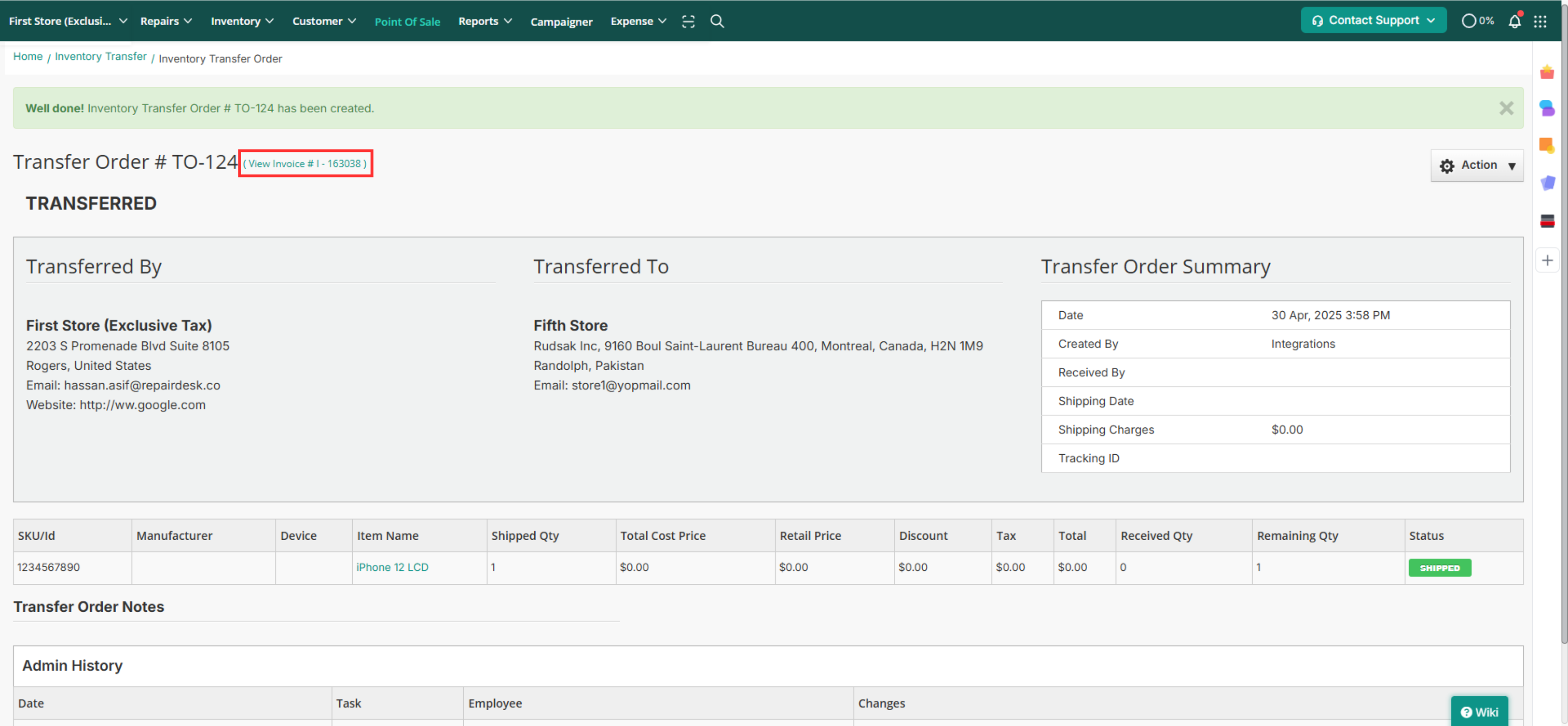Viewport: 1568px width, 726px height.
Task: Open the red gift sidebar icon
Action: (x=1547, y=72)
